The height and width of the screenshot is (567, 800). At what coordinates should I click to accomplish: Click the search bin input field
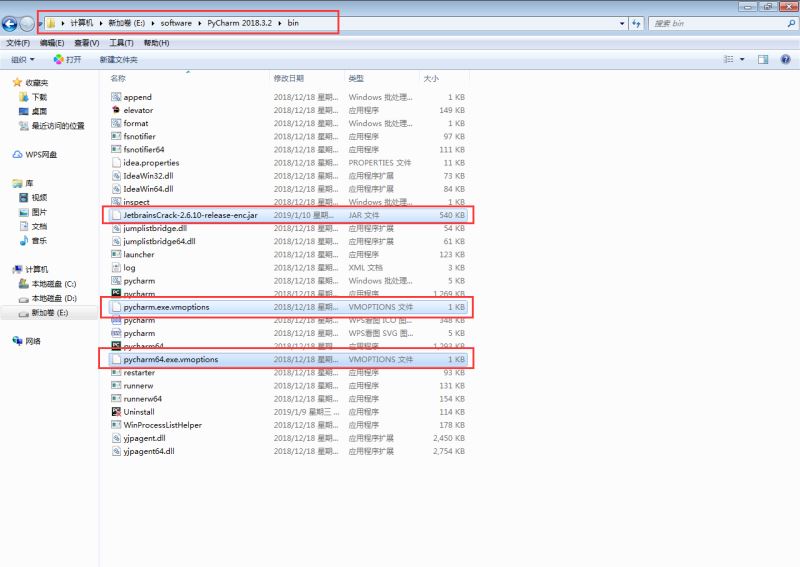[717, 23]
